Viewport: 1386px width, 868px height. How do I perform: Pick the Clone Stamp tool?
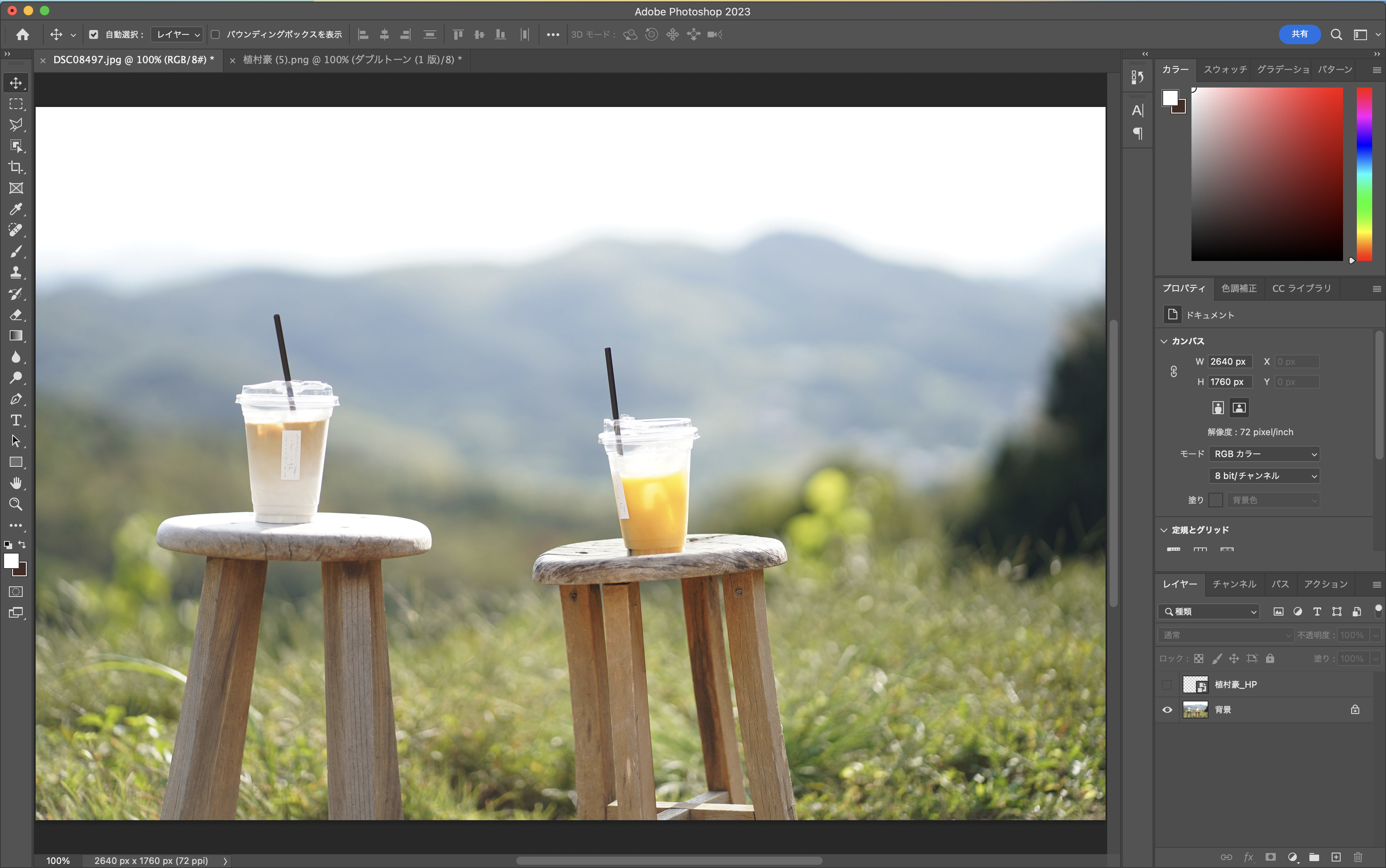point(16,272)
